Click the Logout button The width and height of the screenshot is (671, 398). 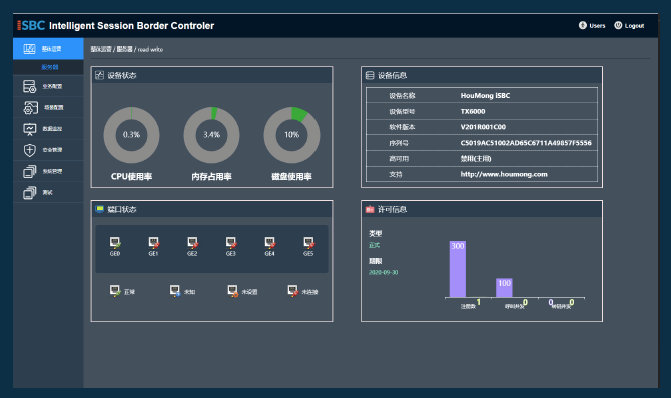click(x=629, y=26)
